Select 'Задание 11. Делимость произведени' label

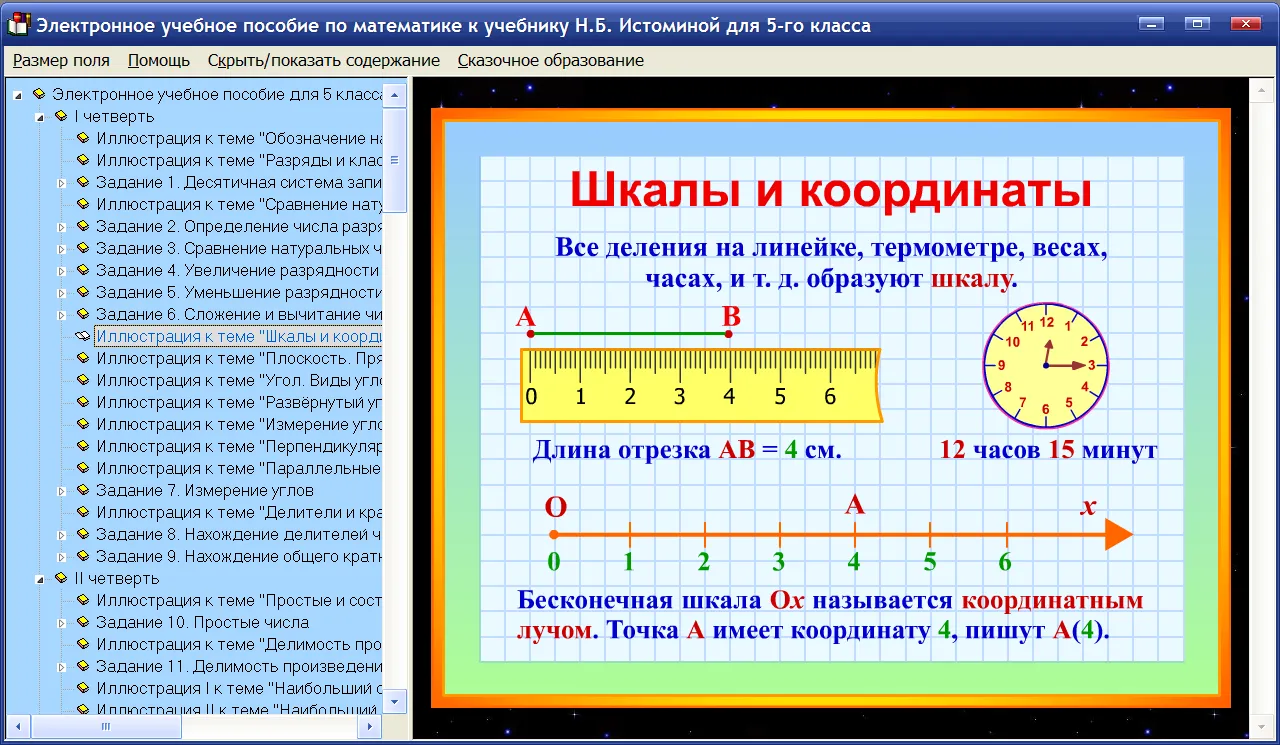click(x=239, y=666)
